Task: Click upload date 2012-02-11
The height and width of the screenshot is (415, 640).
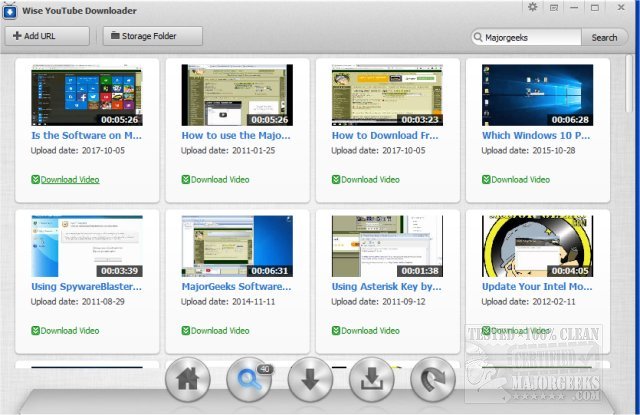Action: [554, 302]
